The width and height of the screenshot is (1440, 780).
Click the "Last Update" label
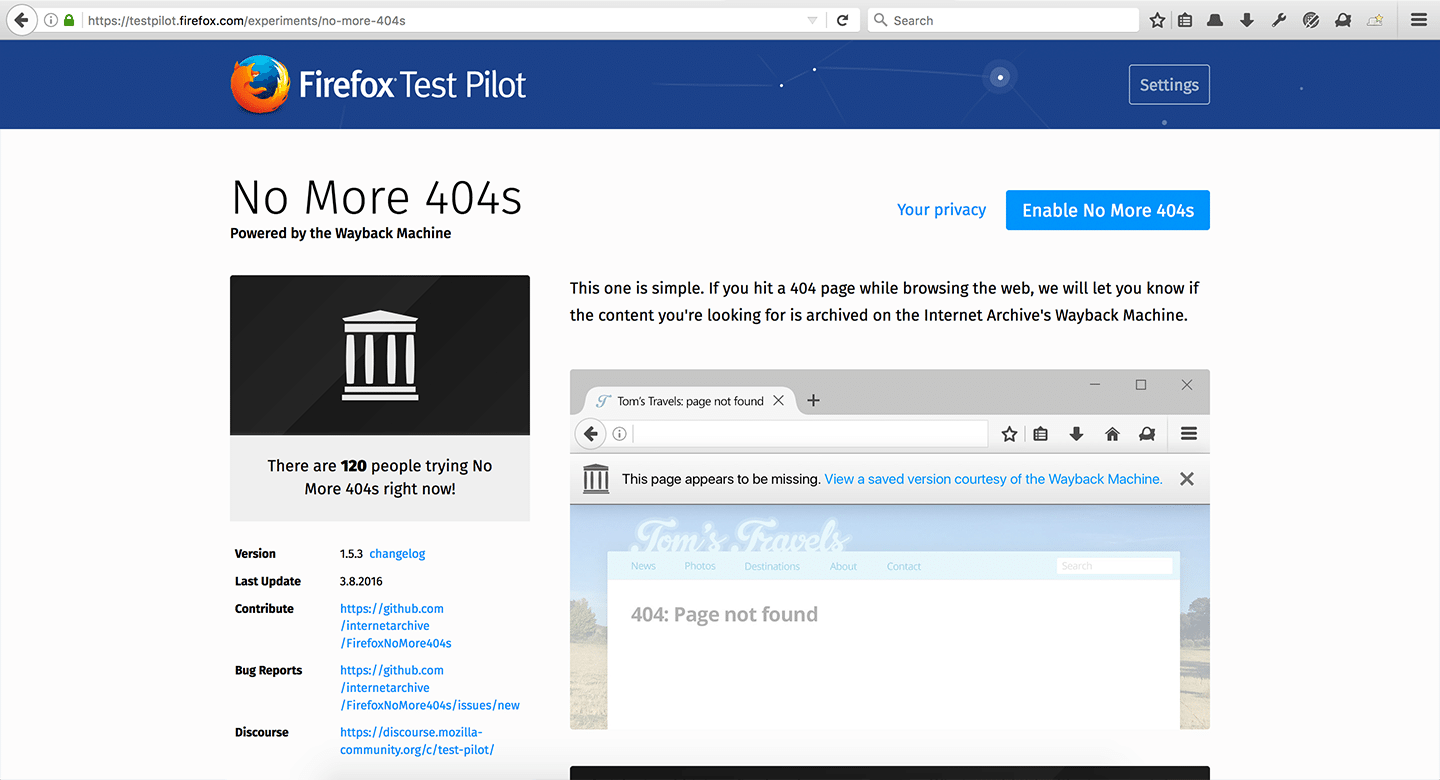tap(268, 581)
